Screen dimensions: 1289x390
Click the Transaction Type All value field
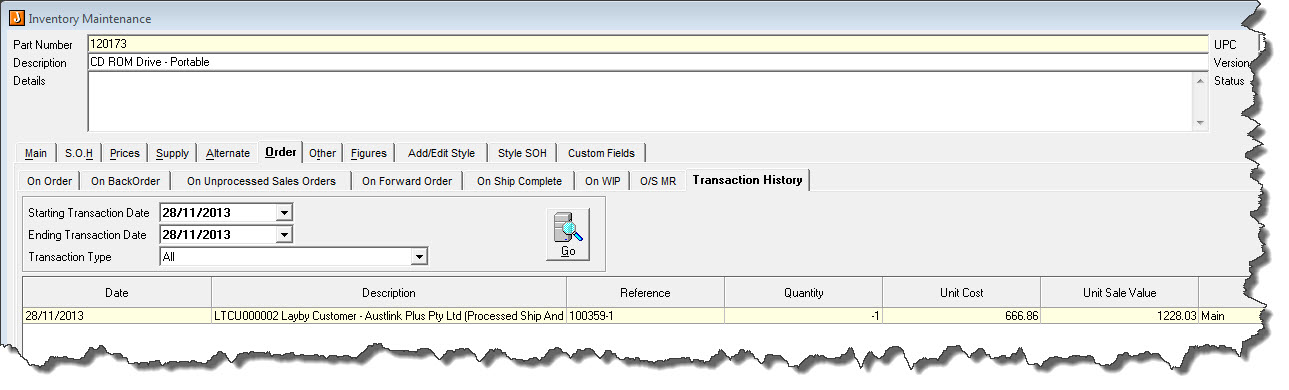click(286, 257)
